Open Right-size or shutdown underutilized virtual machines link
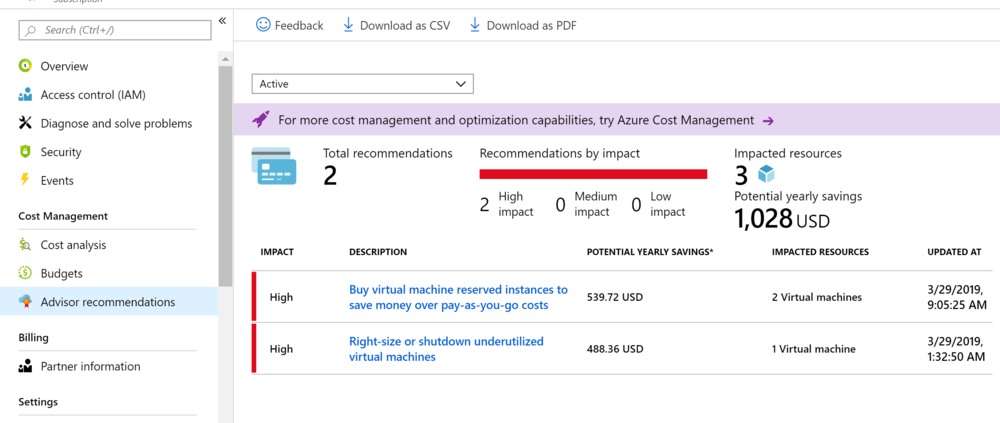The height and width of the screenshot is (423, 1000). [446, 349]
